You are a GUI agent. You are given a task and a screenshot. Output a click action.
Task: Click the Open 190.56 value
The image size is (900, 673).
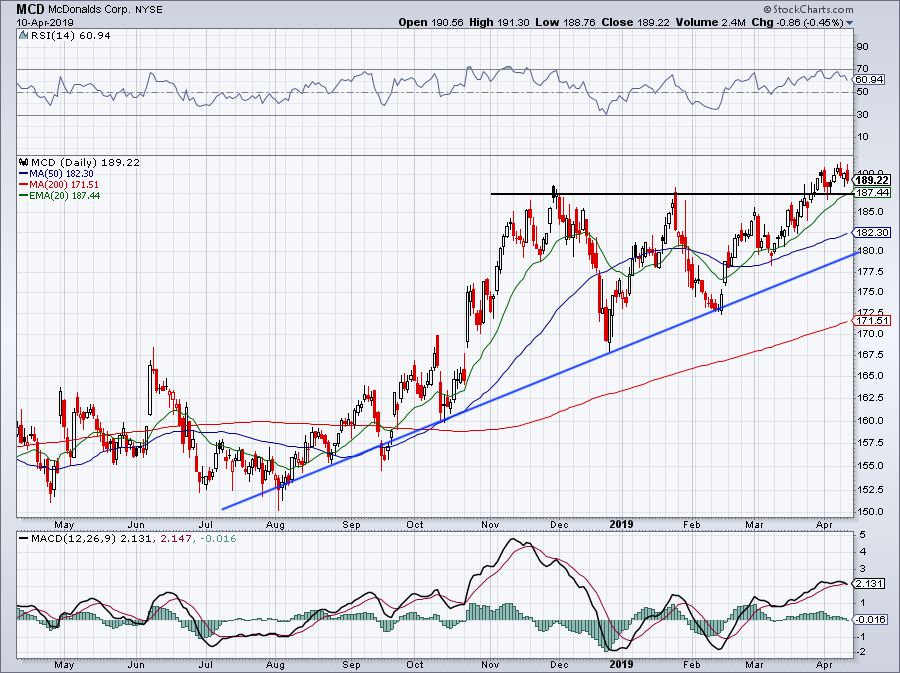(x=431, y=22)
